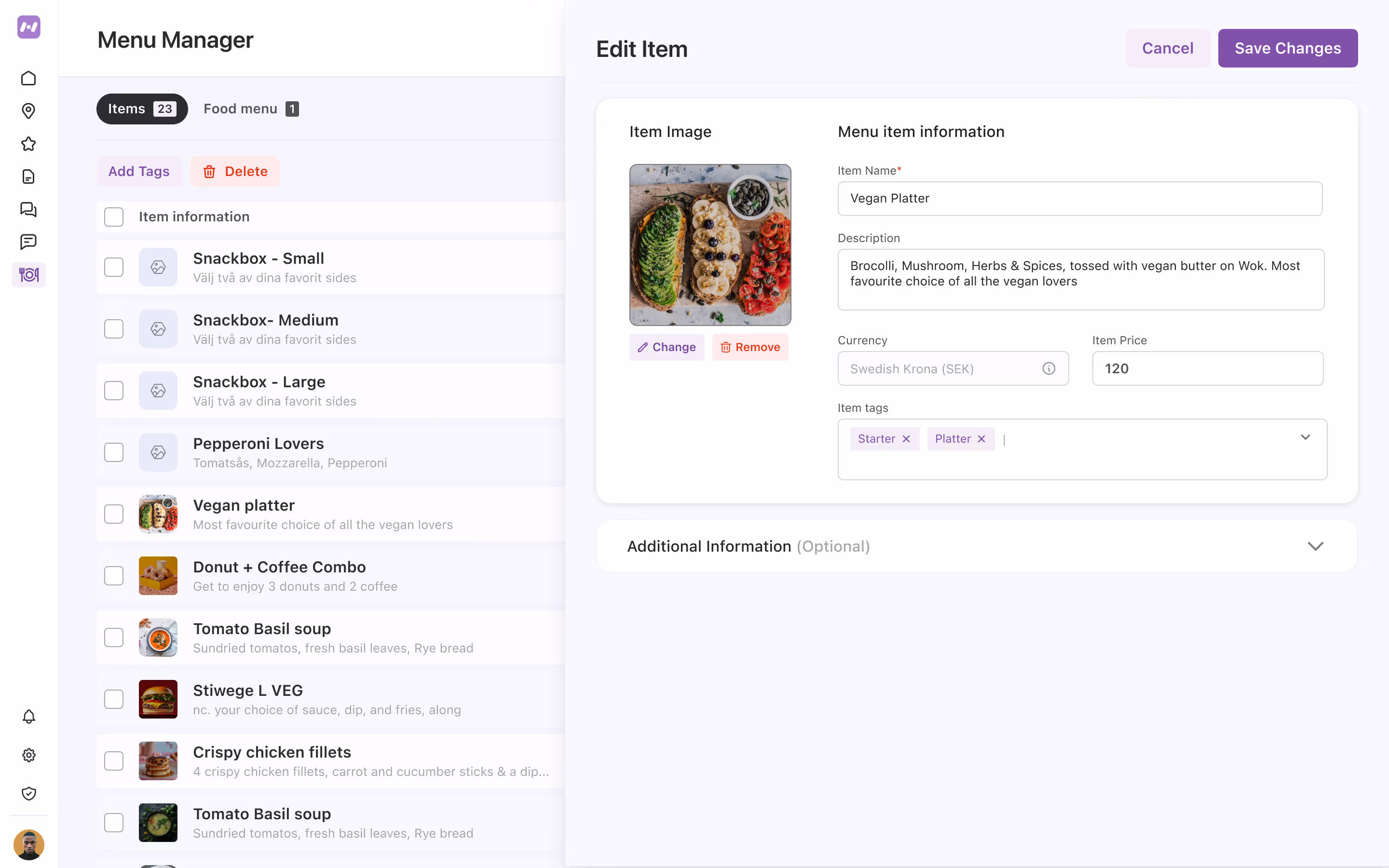1389x868 pixels.
Task: Open the Stiwege L VEG item title
Action: pyautogui.click(x=248, y=691)
